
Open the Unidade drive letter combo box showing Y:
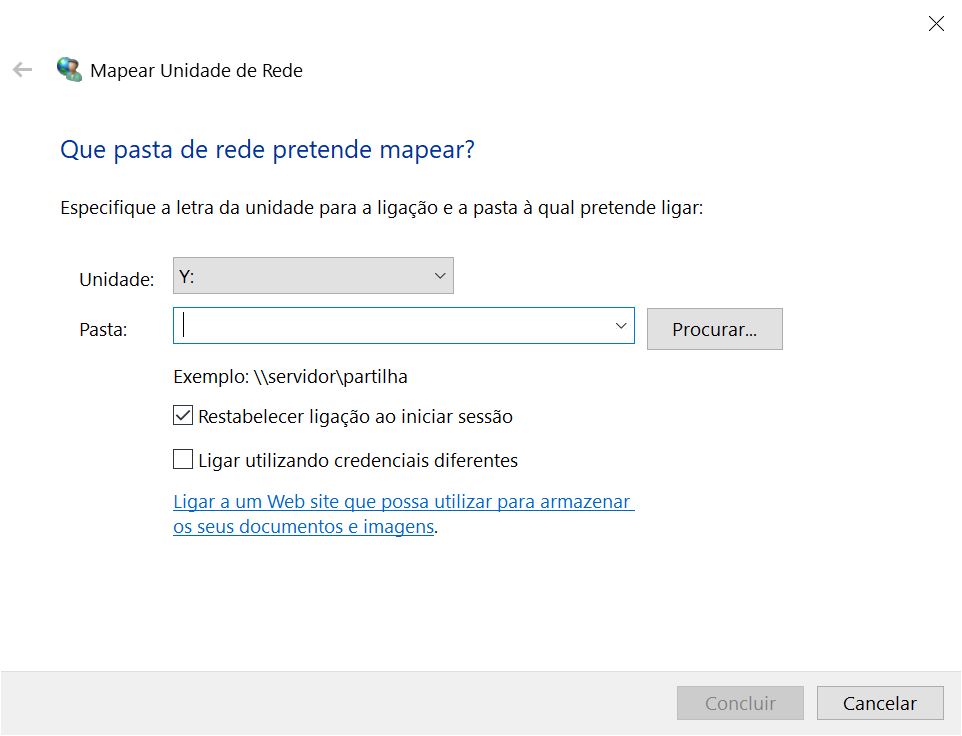313,276
